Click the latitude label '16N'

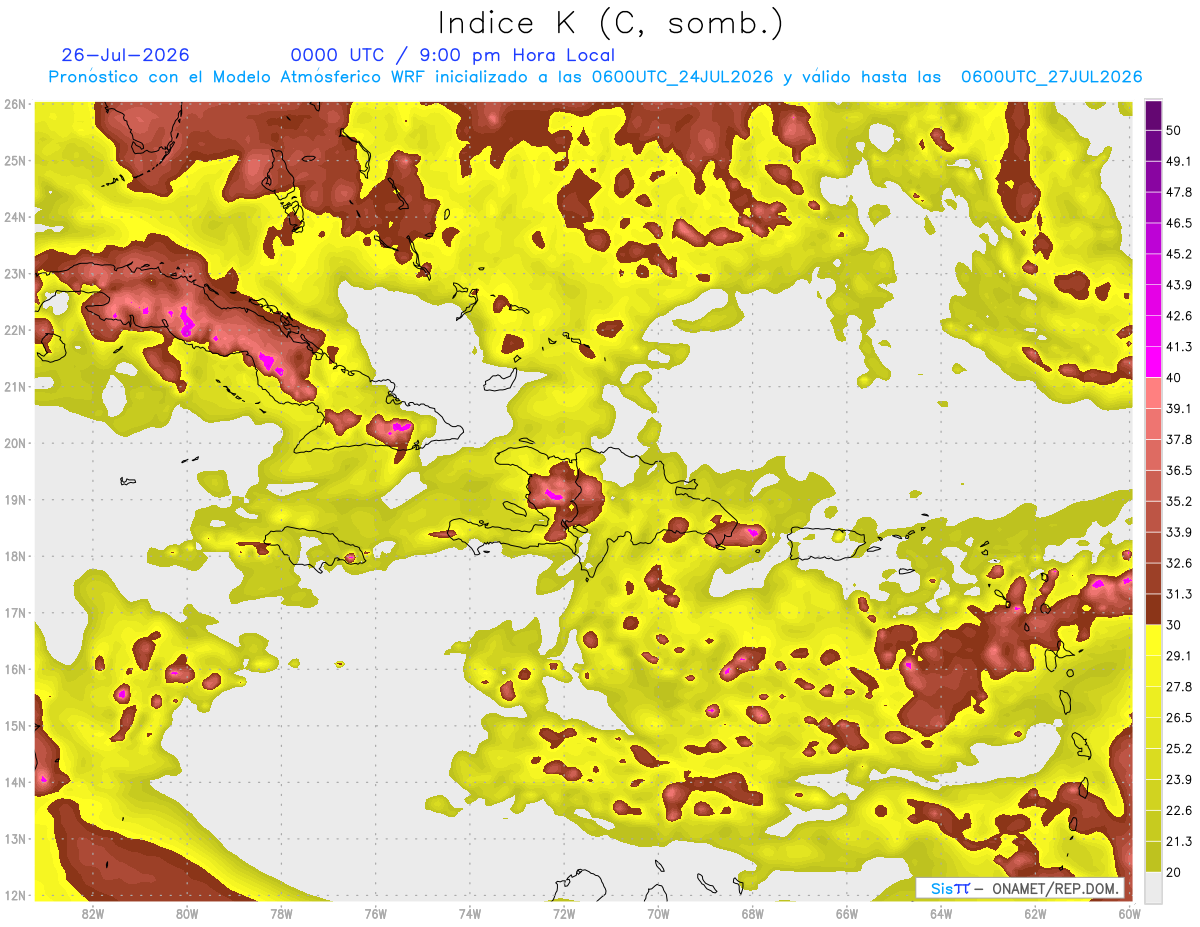coord(15,669)
